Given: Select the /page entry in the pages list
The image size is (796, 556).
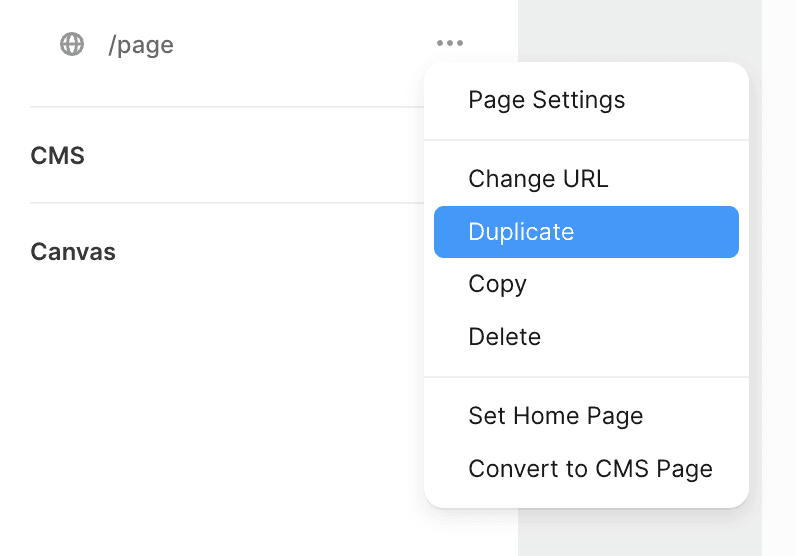Looking at the screenshot, I should [x=141, y=45].
